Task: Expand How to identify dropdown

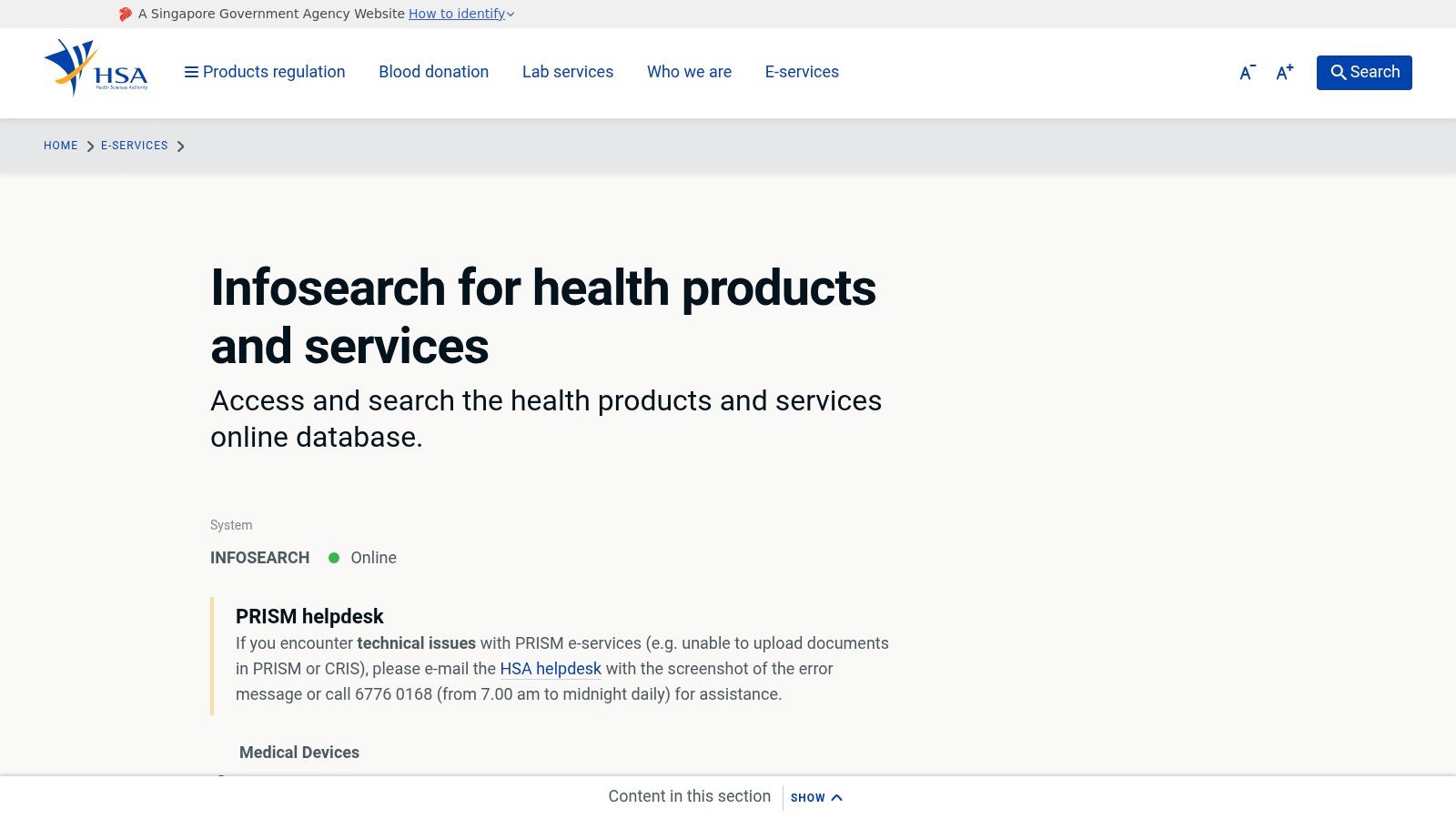Action: [x=461, y=14]
